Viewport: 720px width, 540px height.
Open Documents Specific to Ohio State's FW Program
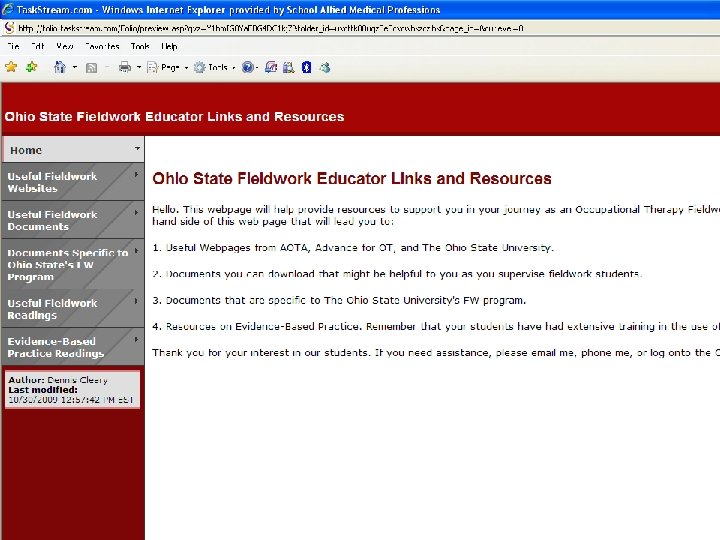click(73, 264)
